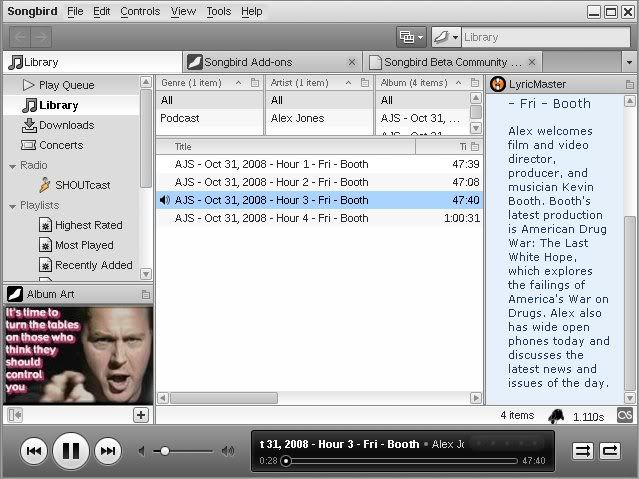639x479 pixels.
Task: Close the Songbird Beta Community tab
Action: (x=532, y=62)
